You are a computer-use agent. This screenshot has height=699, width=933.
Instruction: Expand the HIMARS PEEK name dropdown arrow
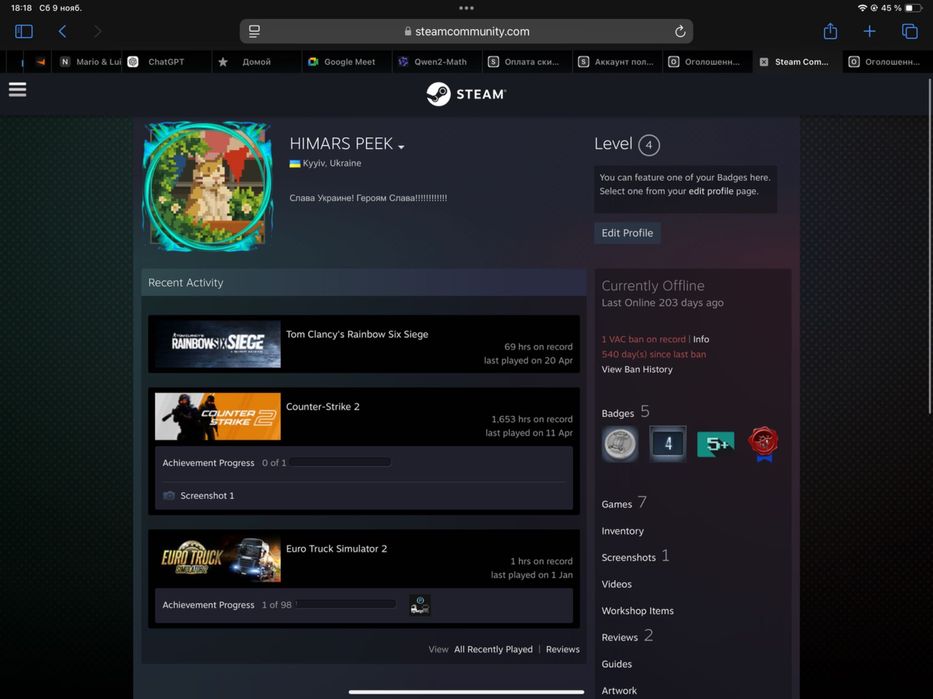[402, 146]
